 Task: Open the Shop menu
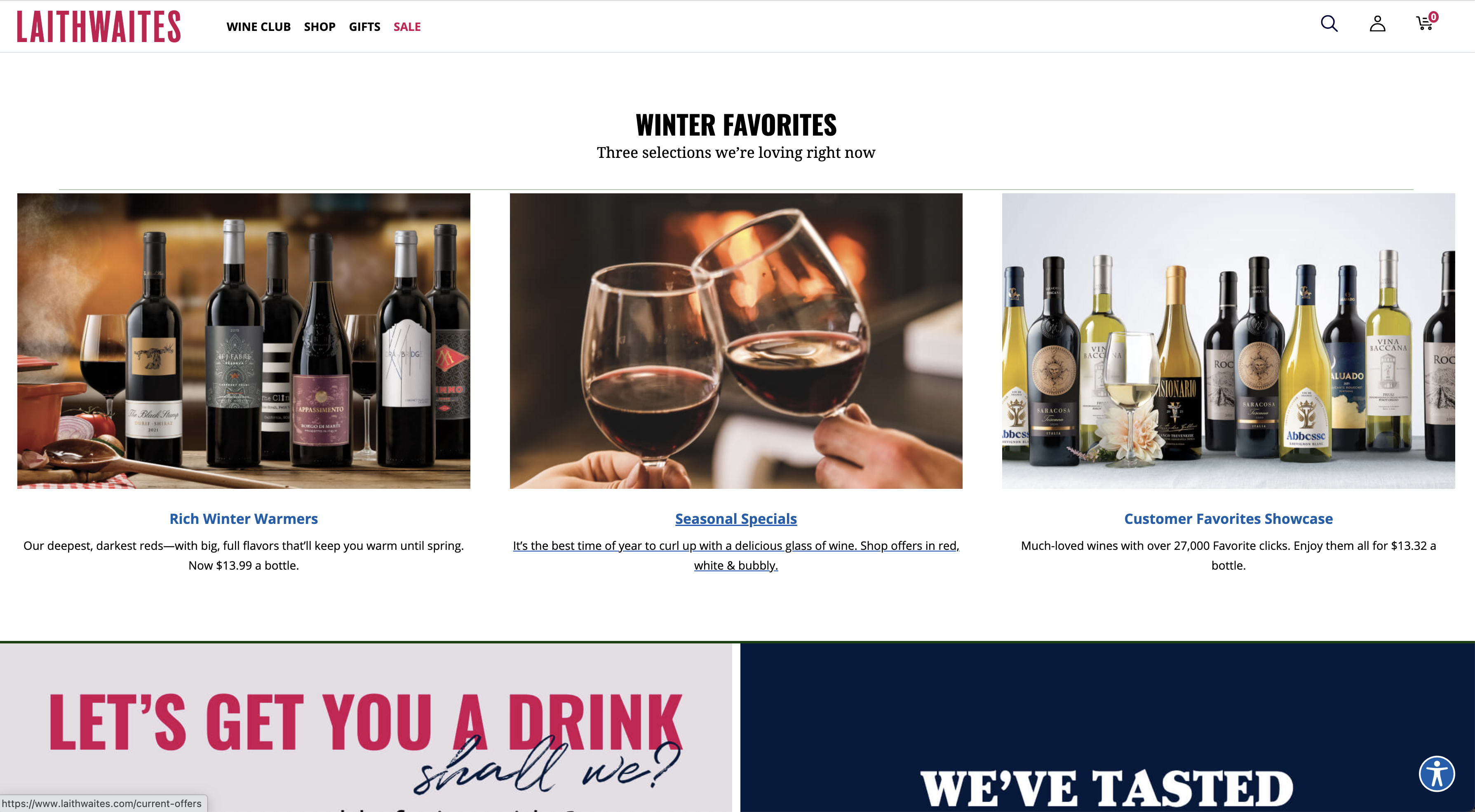319,27
